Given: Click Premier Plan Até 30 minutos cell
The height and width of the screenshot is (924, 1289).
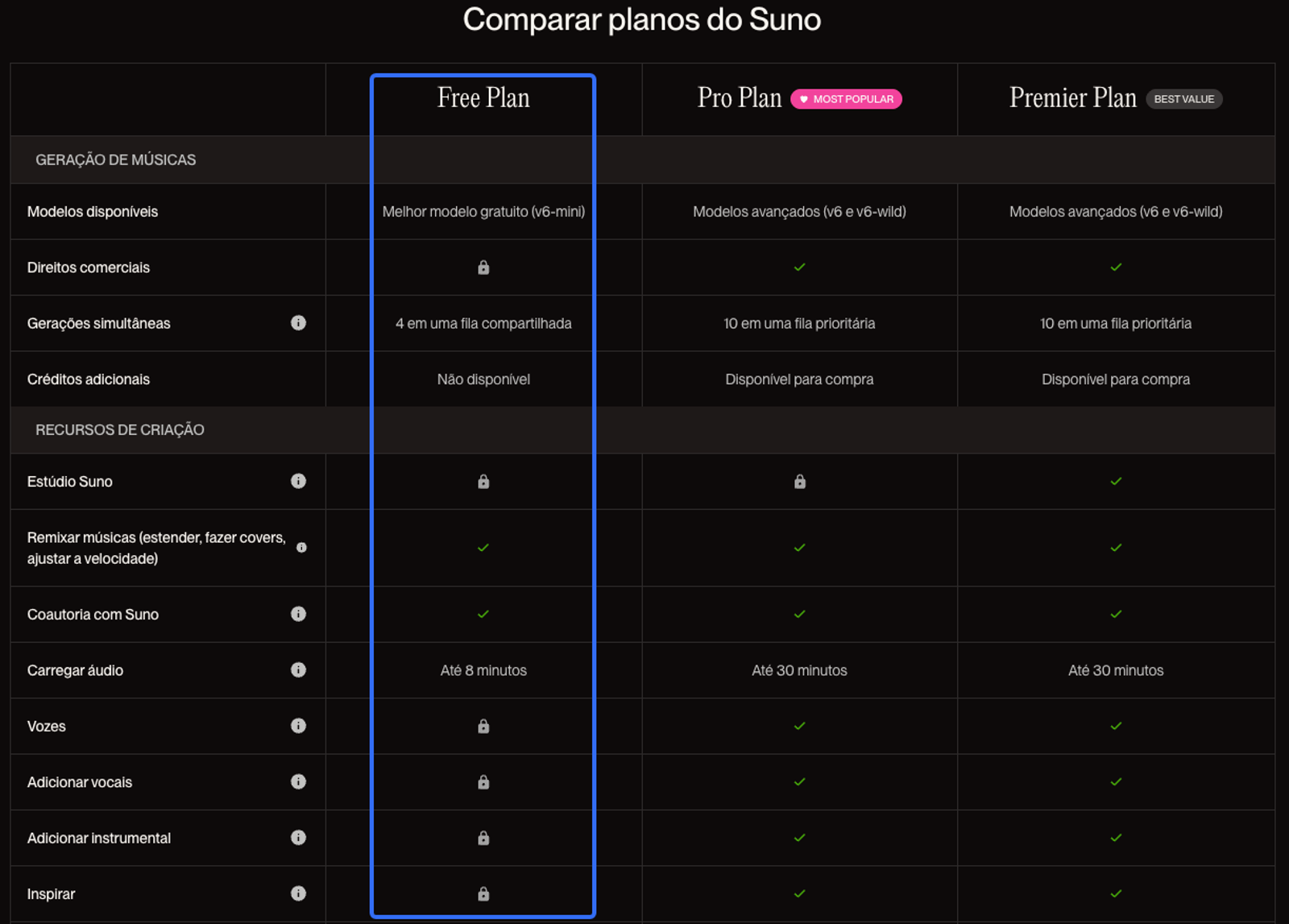Looking at the screenshot, I should click(1116, 670).
